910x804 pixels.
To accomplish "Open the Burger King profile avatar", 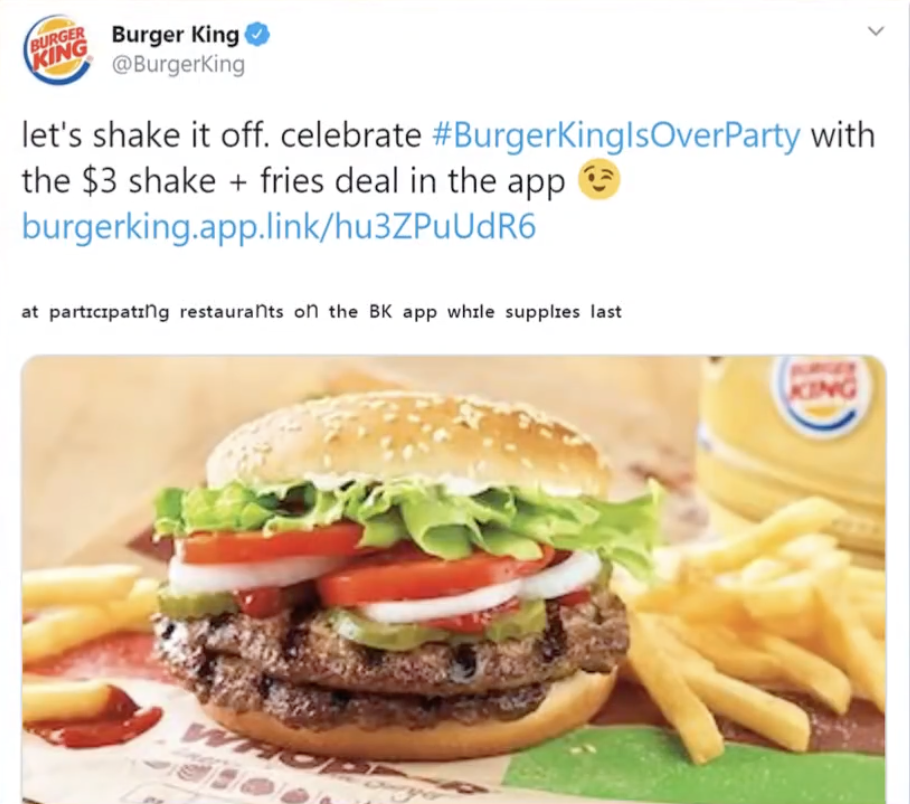I will 56,50.
